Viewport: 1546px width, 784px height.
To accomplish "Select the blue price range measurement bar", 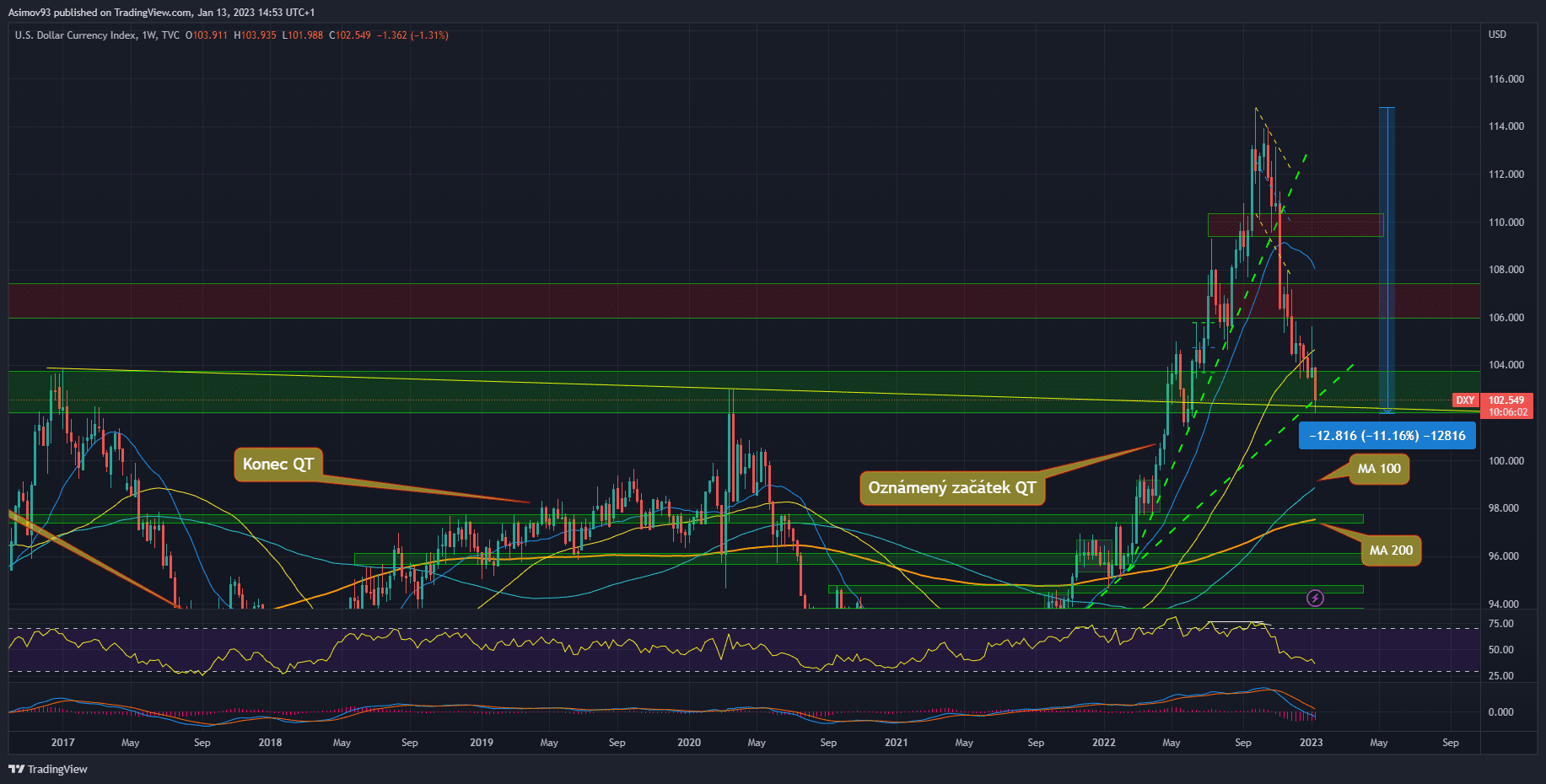I will [x=1386, y=253].
